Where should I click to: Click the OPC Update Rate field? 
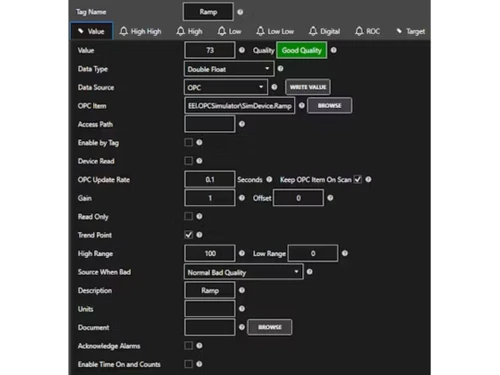(x=209, y=180)
